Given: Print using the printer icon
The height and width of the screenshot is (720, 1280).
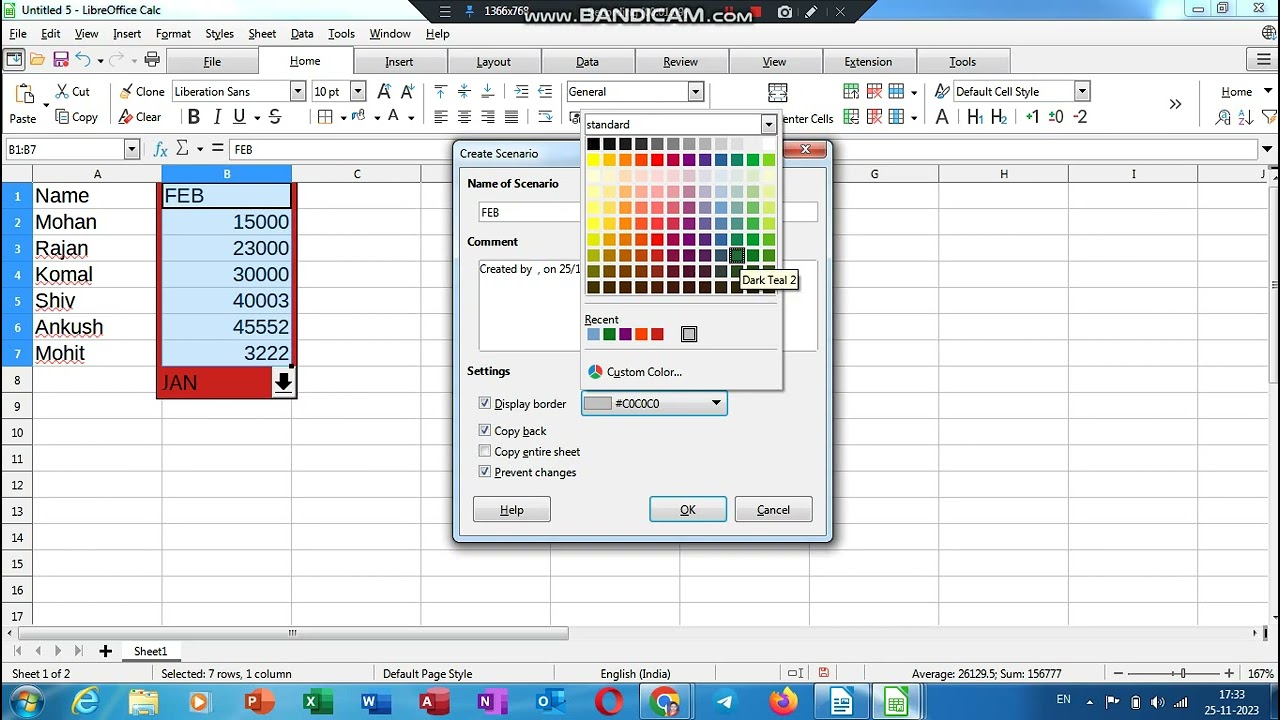Looking at the screenshot, I should coord(152,60).
